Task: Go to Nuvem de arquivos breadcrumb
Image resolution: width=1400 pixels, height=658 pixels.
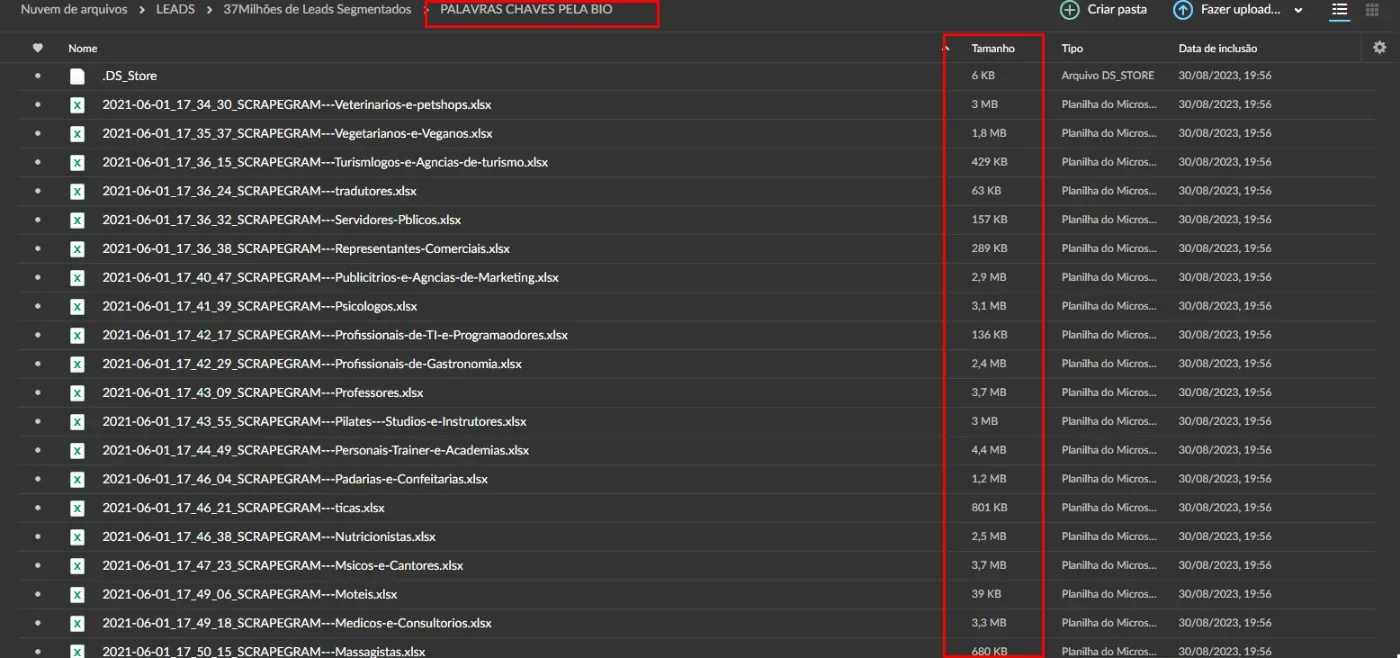Action: click(x=74, y=10)
